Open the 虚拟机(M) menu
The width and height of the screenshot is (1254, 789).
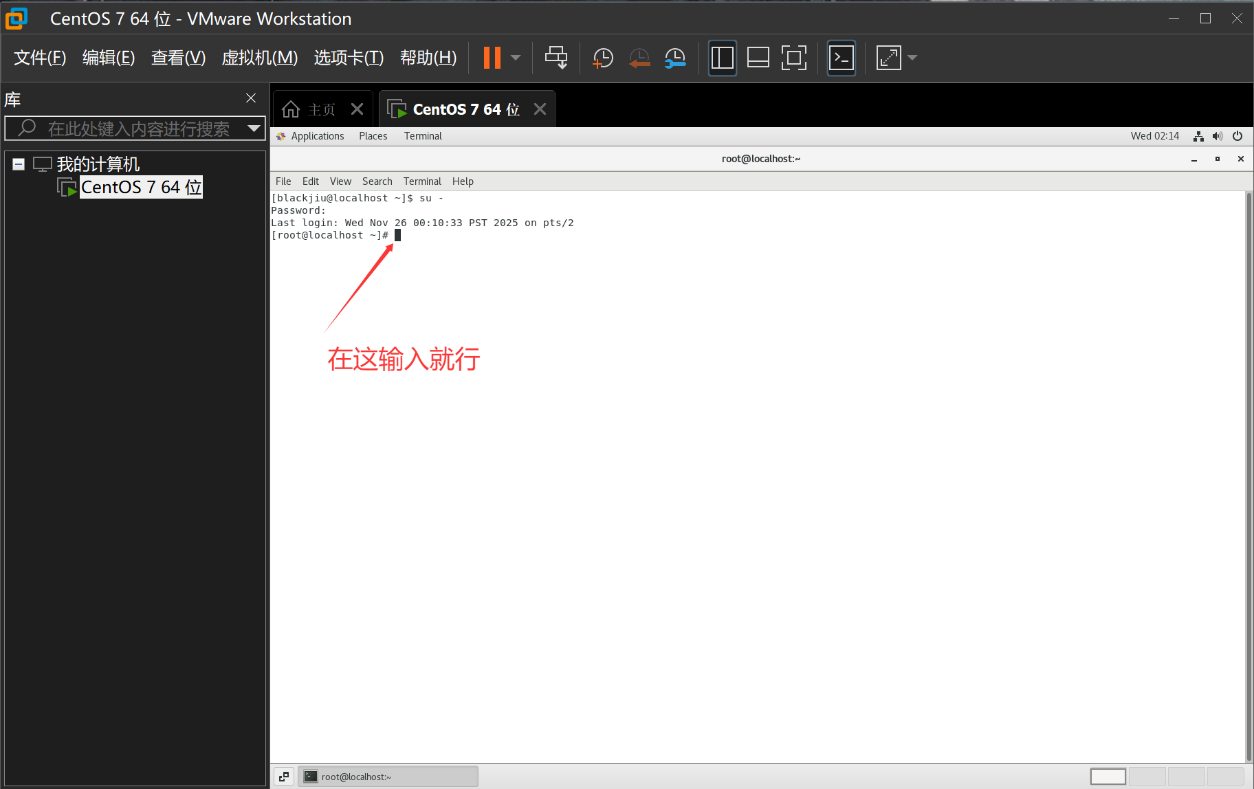[259, 57]
